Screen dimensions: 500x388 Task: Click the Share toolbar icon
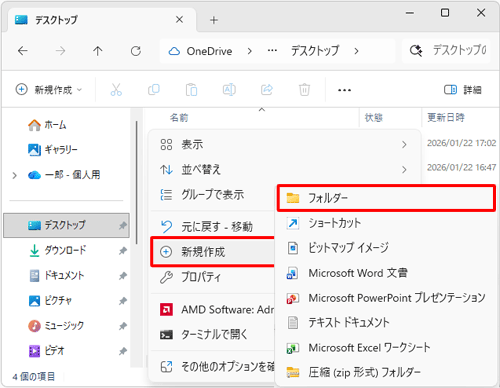coord(267,90)
